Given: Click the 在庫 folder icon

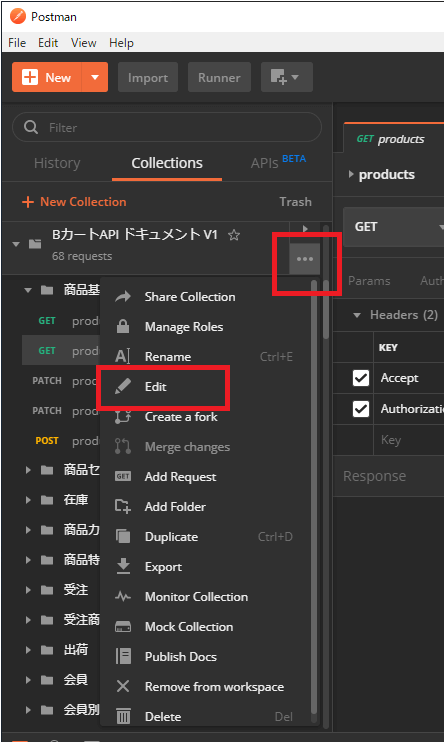Looking at the screenshot, I should [47, 499].
